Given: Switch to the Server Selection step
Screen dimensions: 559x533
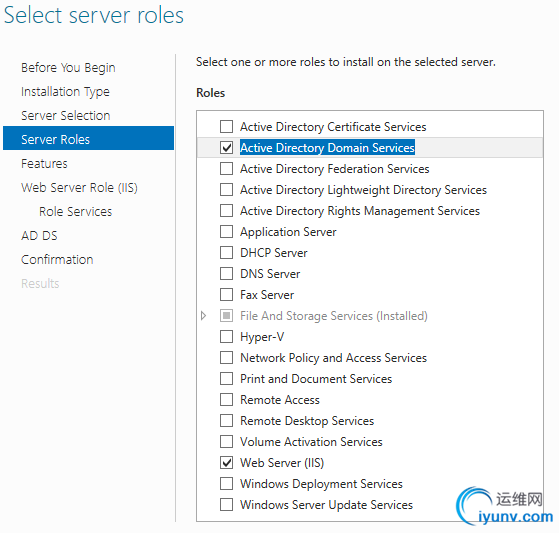Looking at the screenshot, I should (66, 116).
